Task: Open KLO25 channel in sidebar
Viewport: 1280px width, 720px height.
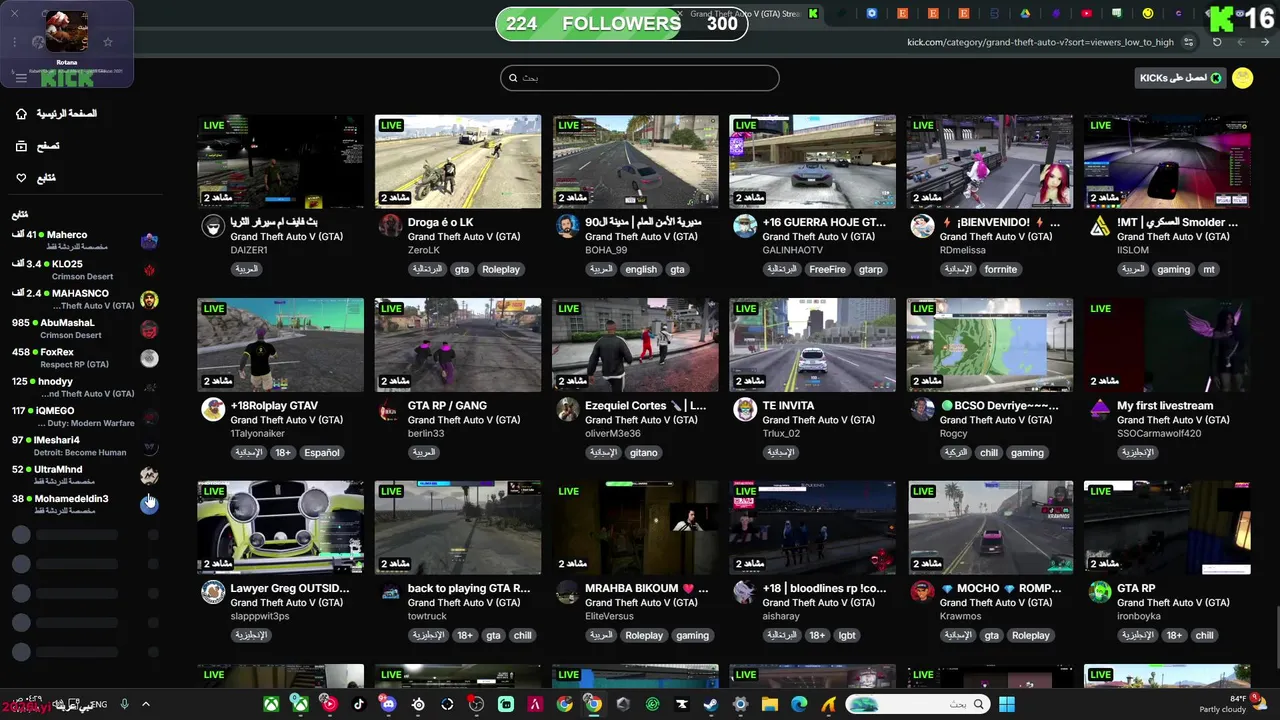Action: coord(85,270)
